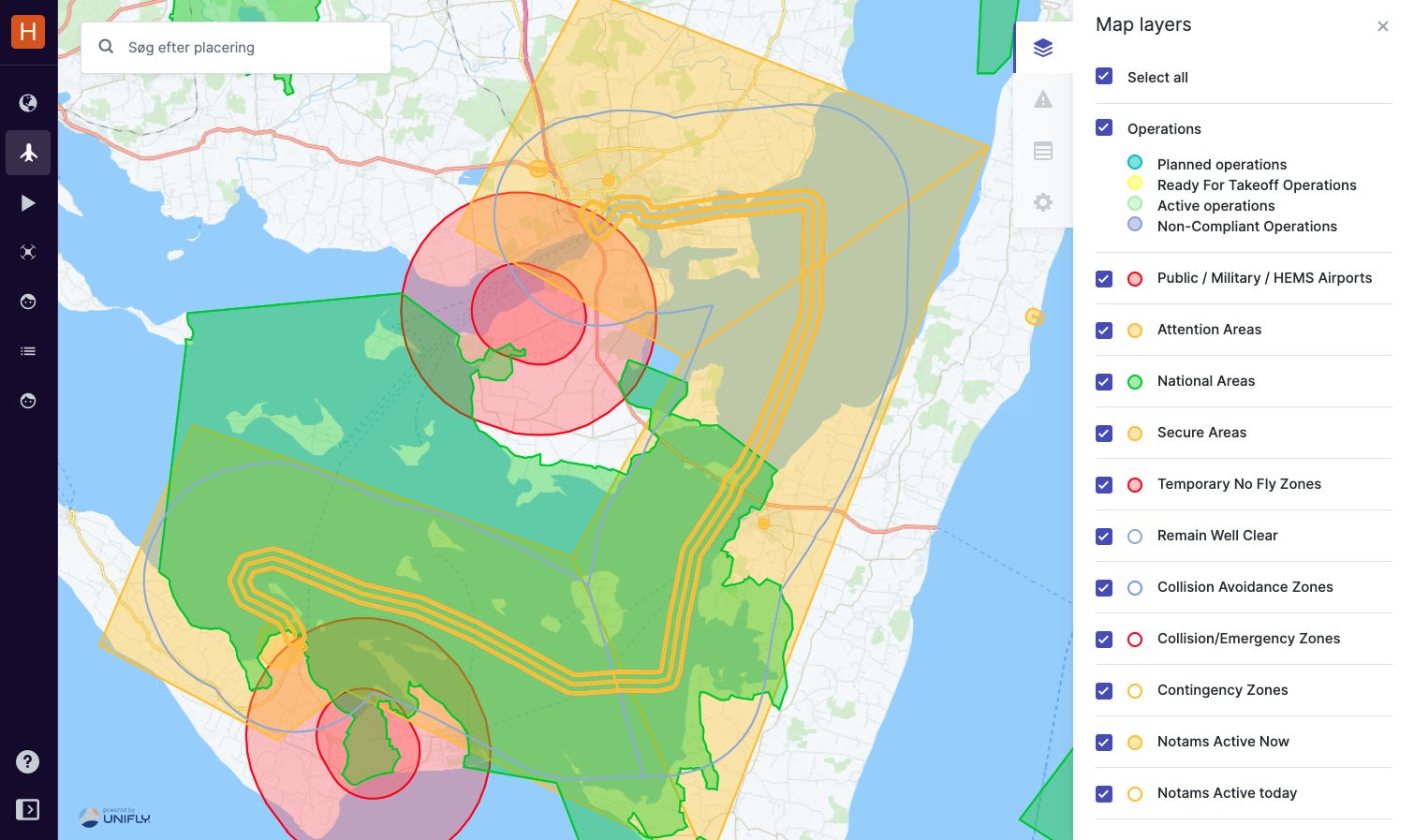This screenshot has width=1414, height=840.
Task: Click the globe icon in the sidebar
Action: pyautogui.click(x=27, y=103)
